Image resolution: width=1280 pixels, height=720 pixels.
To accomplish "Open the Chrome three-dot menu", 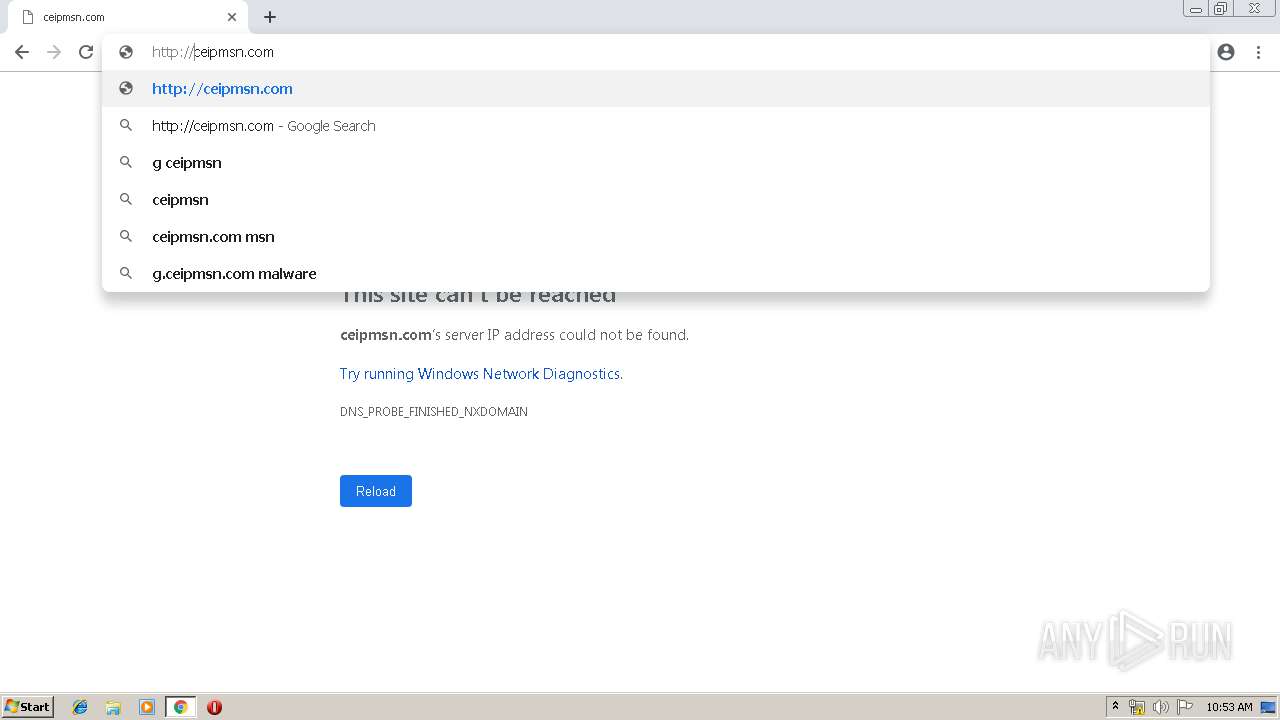I will click(x=1259, y=52).
